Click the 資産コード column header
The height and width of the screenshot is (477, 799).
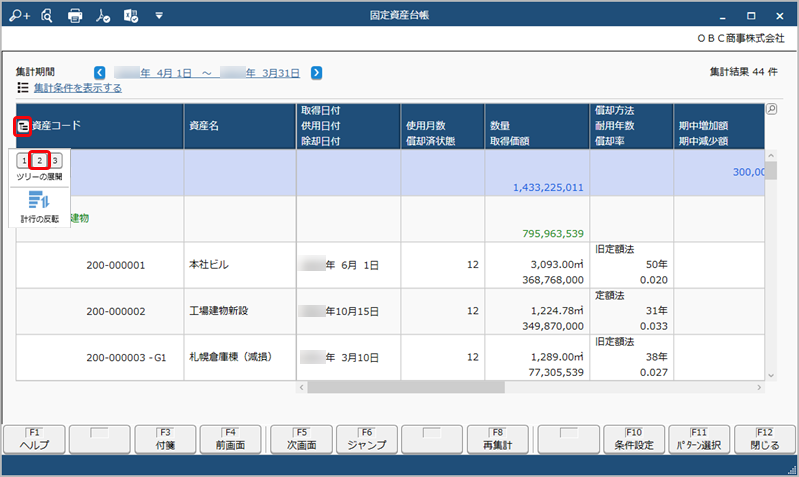(100, 126)
